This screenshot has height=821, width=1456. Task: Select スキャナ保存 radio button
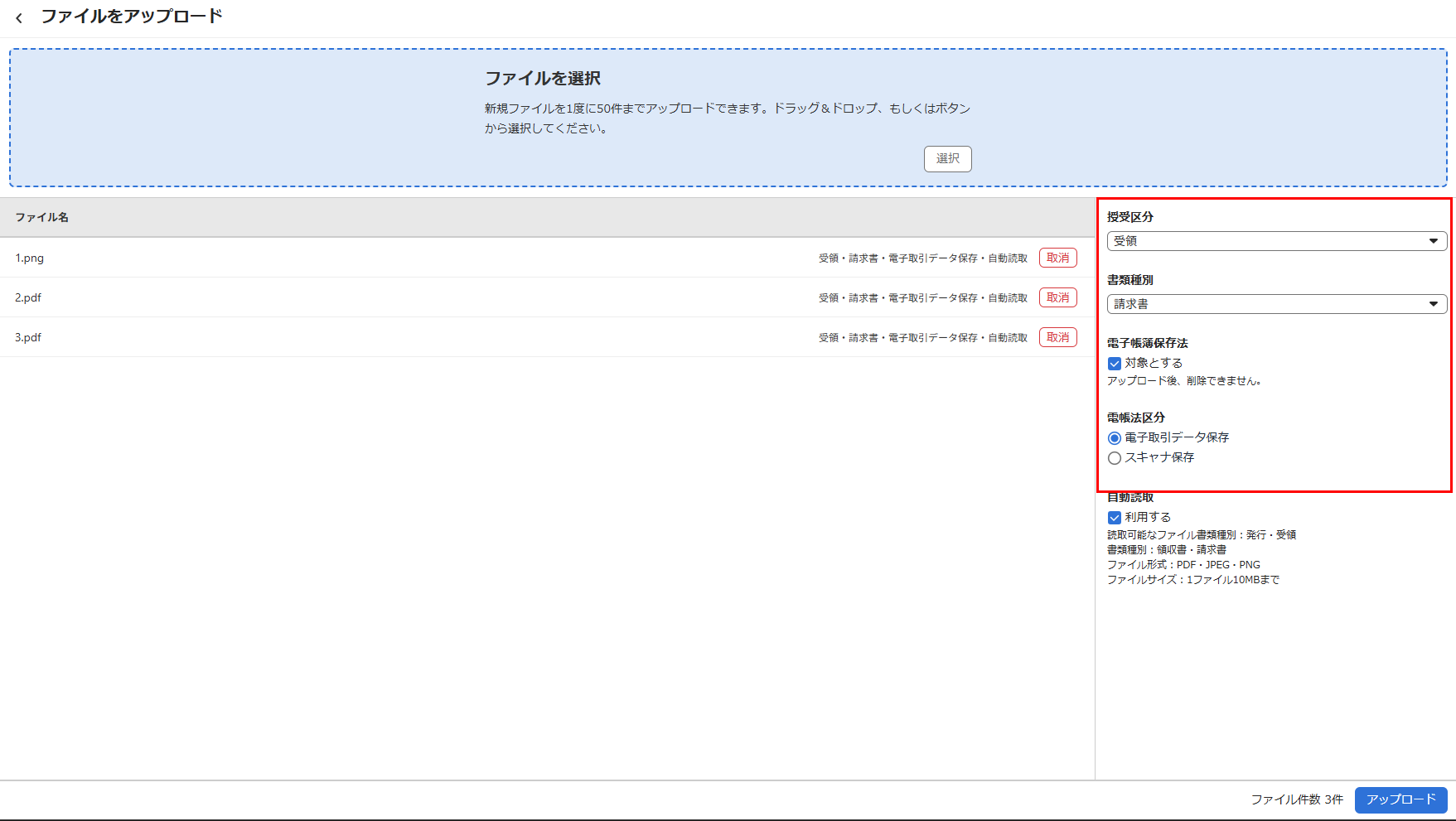pos(1115,458)
